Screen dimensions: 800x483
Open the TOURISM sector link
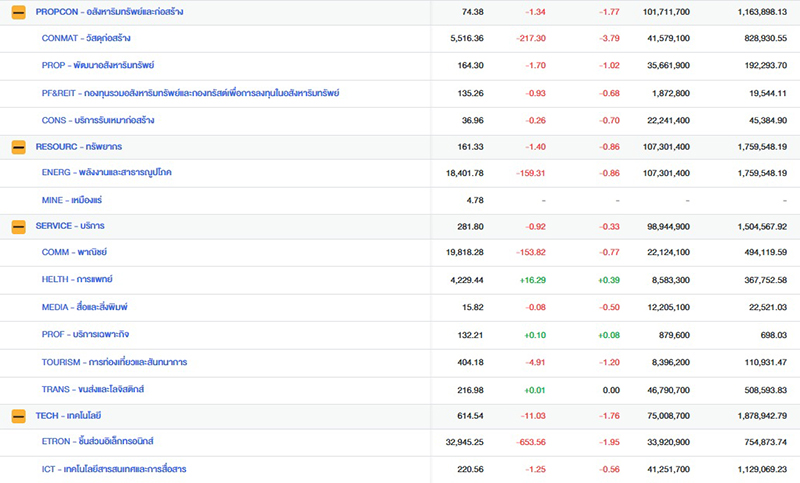[115, 361]
